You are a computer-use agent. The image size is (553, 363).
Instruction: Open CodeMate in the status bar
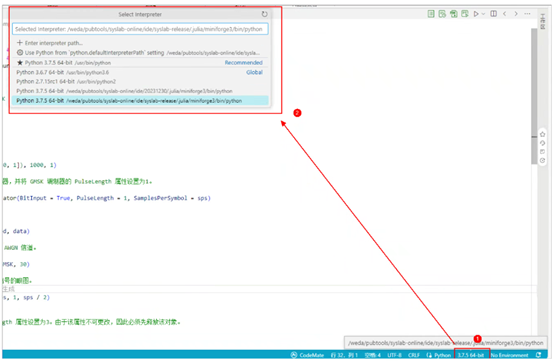coord(307,355)
